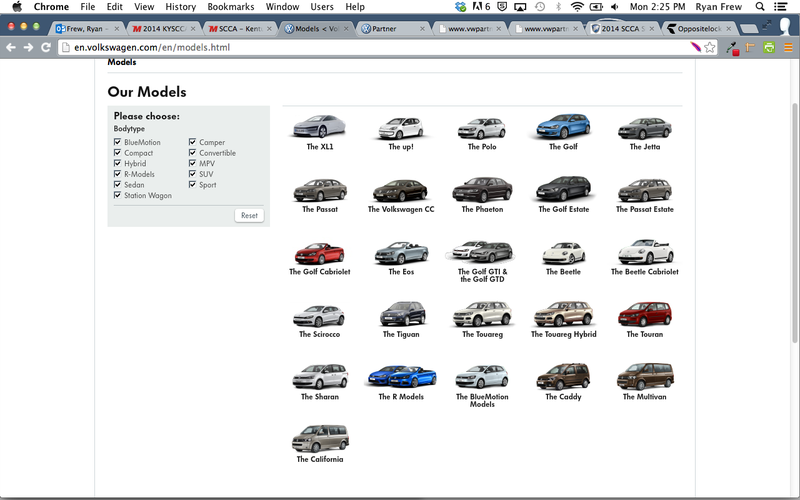Image resolution: width=800 pixels, height=500 pixels.
Task: Uncheck the R-Models filter
Action: 117,174
